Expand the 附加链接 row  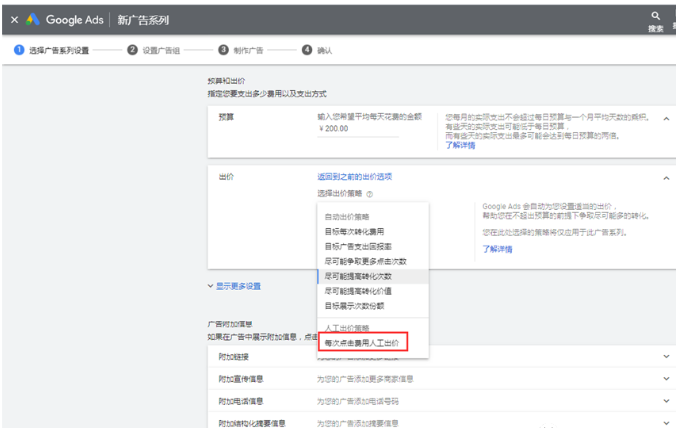coord(666,357)
